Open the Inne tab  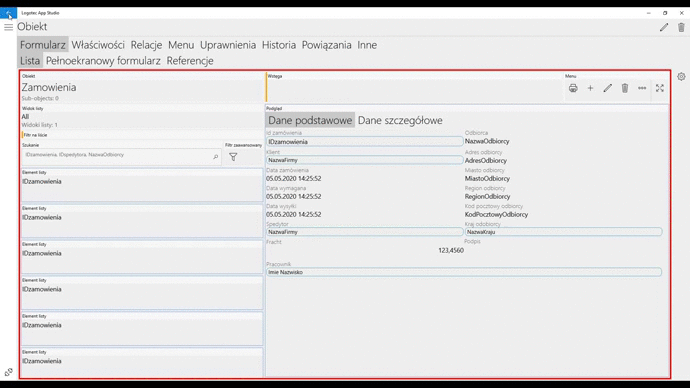pyautogui.click(x=367, y=45)
